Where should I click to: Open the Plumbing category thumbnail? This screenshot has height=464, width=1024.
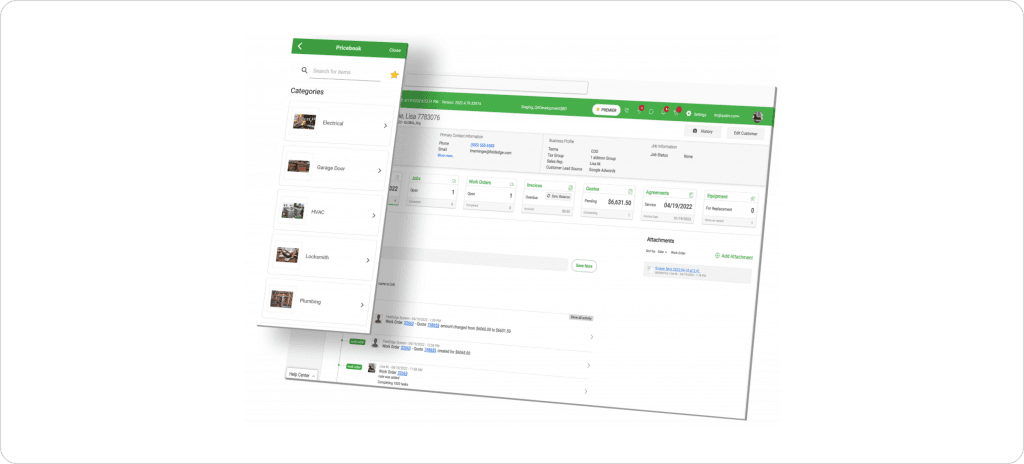(x=281, y=299)
